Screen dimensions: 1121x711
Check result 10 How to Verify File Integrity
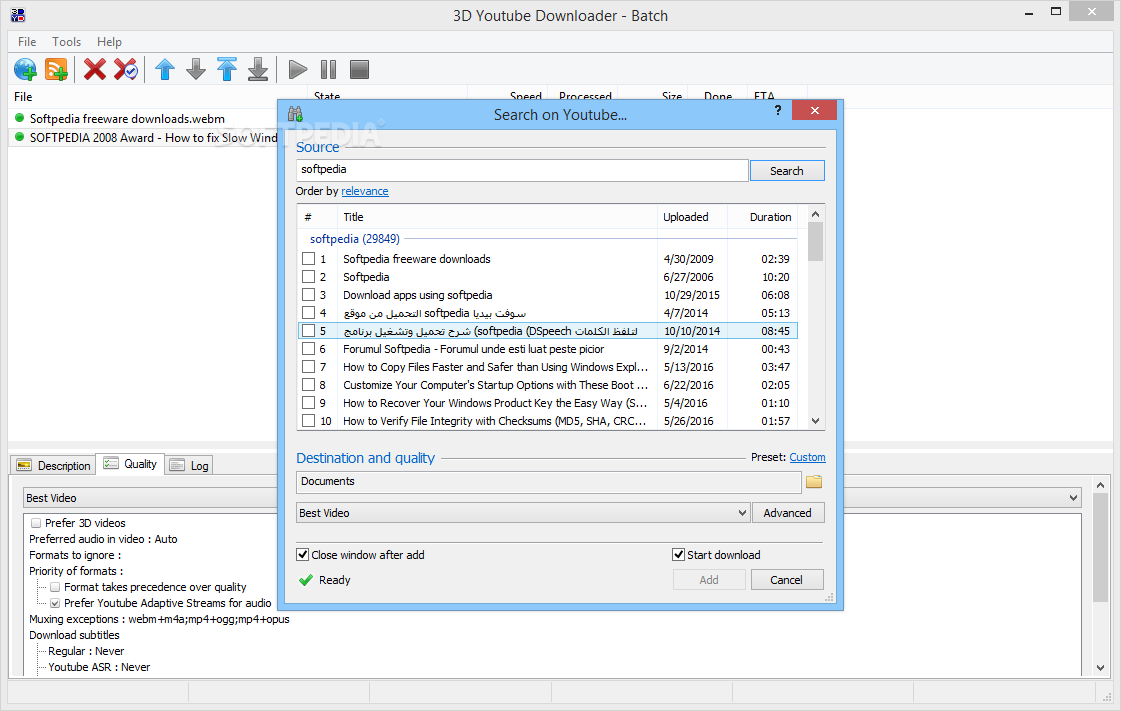tap(308, 421)
